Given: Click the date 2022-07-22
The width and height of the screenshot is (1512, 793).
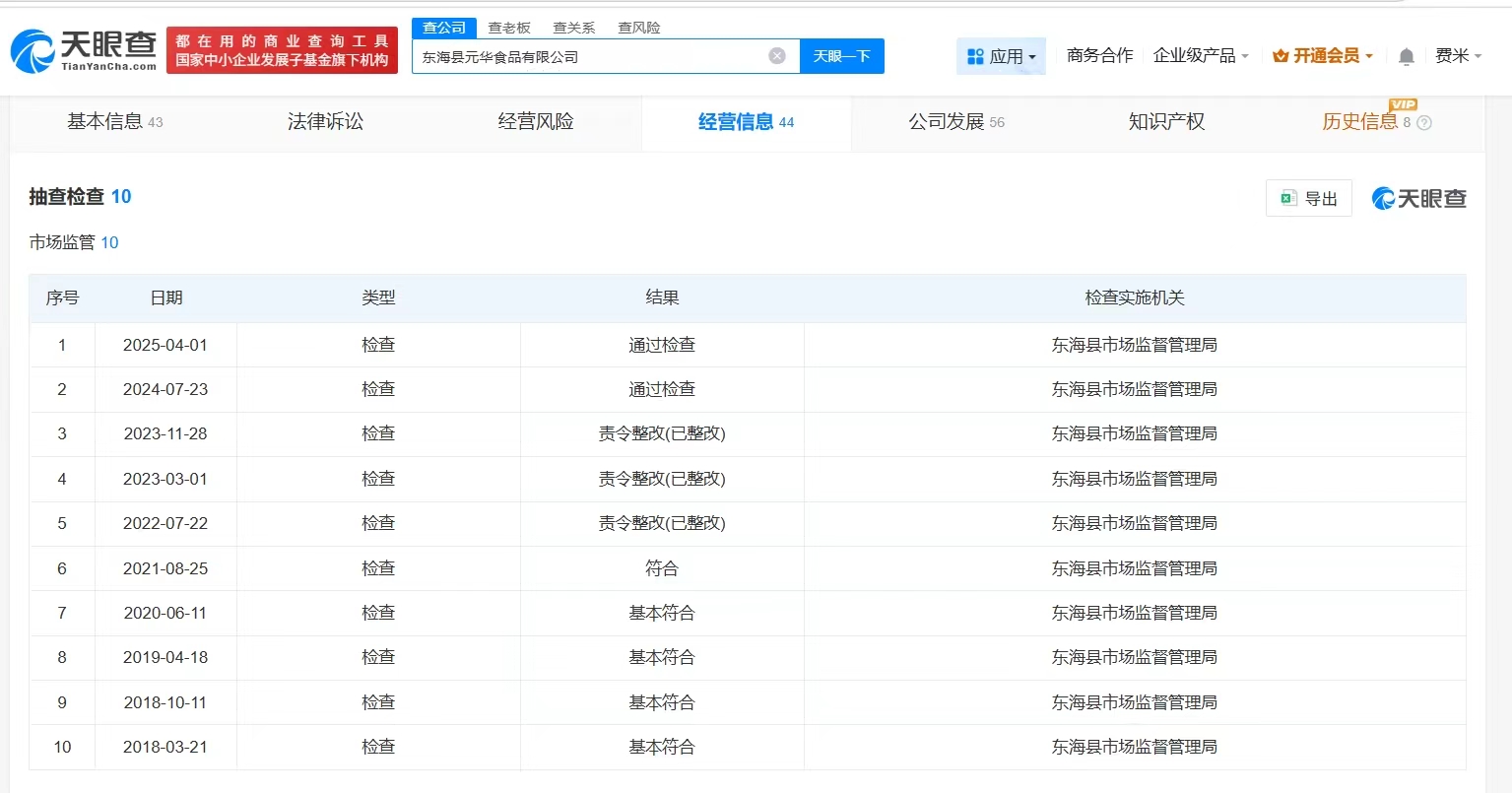Looking at the screenshot, I should pyautogui.click(x=165, y=523).
